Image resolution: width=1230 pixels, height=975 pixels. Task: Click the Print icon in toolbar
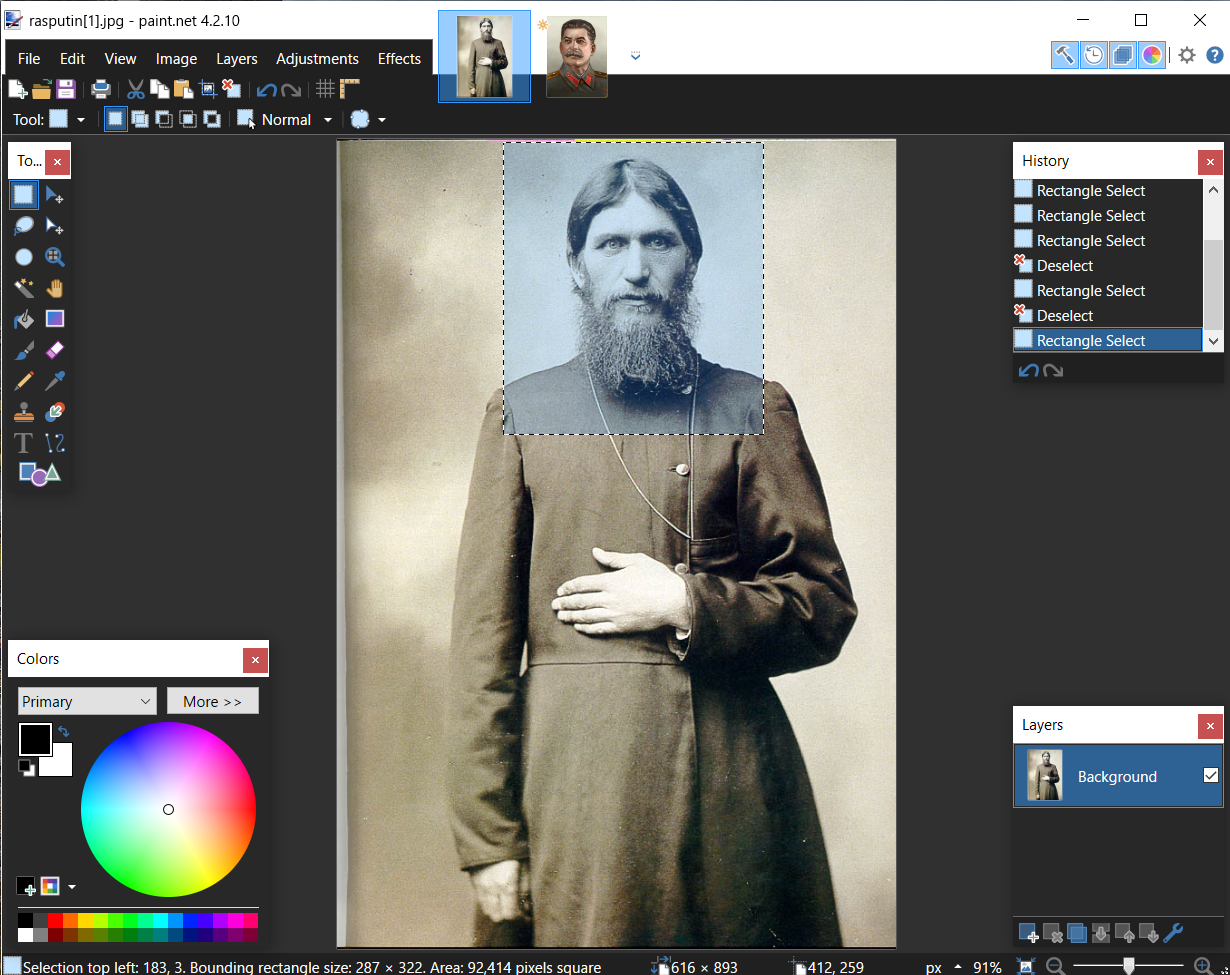click(101, 89)
